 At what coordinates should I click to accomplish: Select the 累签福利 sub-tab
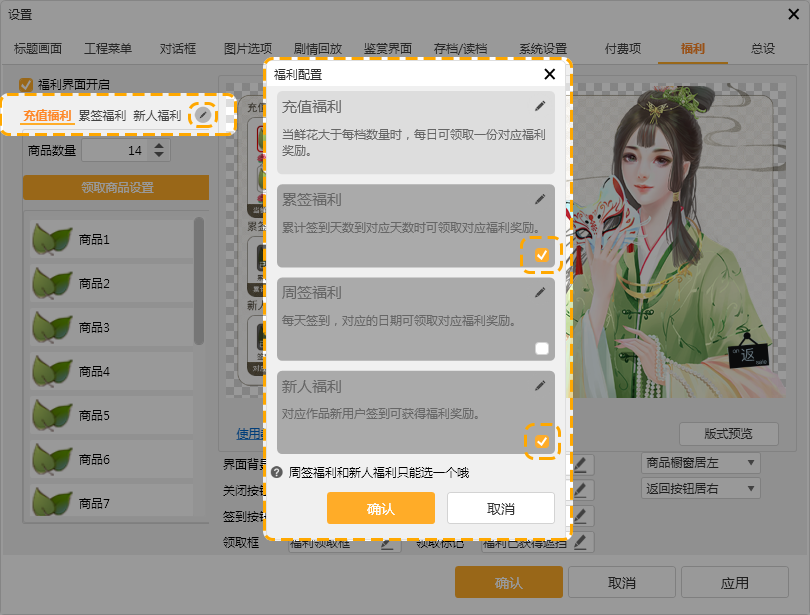102,115
